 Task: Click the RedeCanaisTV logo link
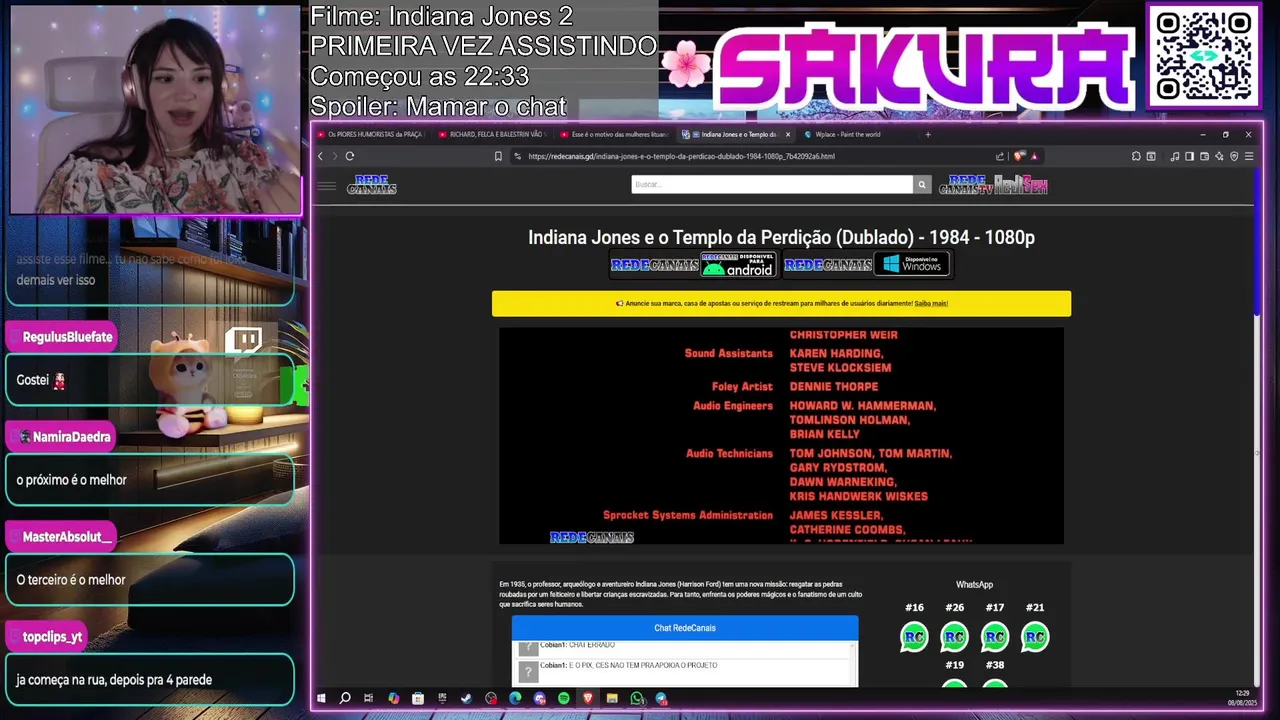click(964, 185)
